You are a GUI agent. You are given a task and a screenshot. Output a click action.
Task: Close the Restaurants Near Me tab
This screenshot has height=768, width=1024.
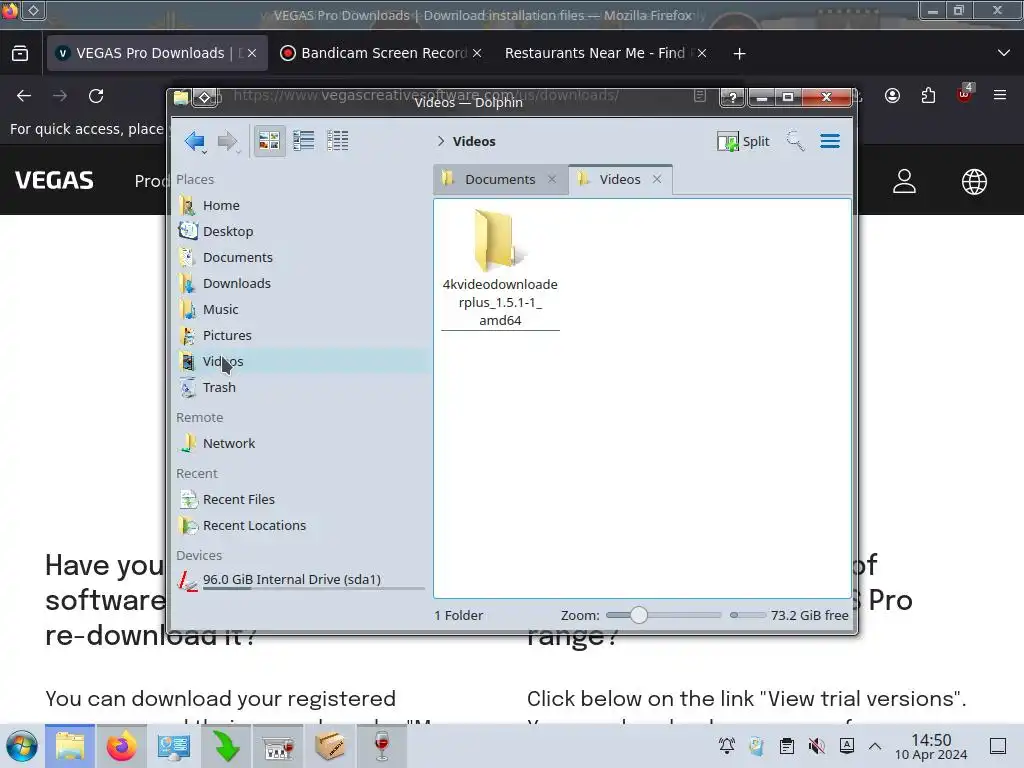[x=702, y=53]
